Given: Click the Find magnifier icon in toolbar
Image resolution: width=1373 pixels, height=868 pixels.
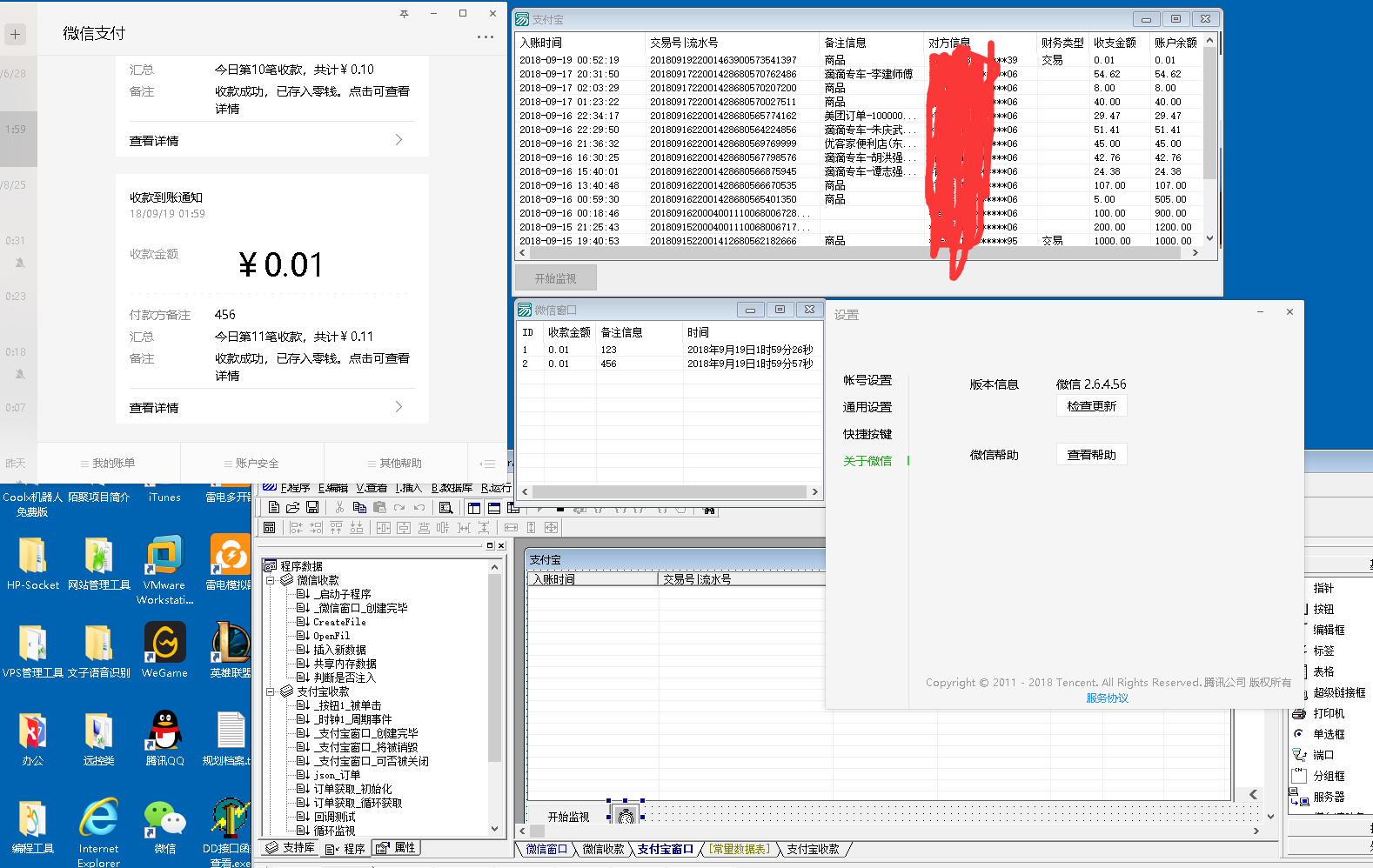Looking at the screenshot, I should 446,507.
